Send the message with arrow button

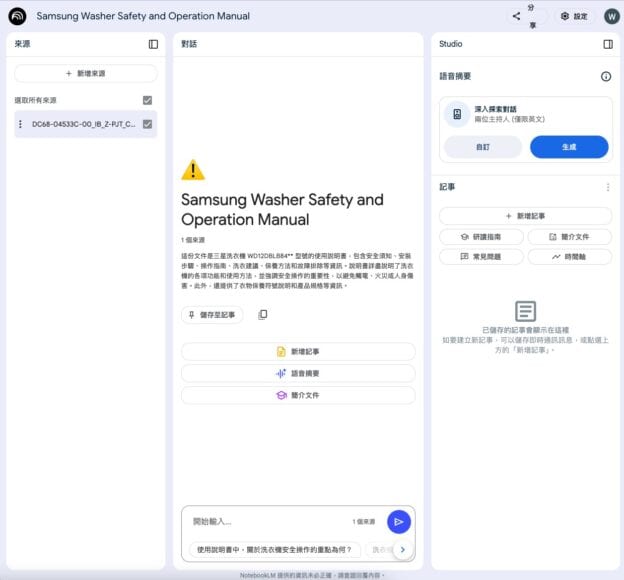pyautogui.click(x=398, y=521)
